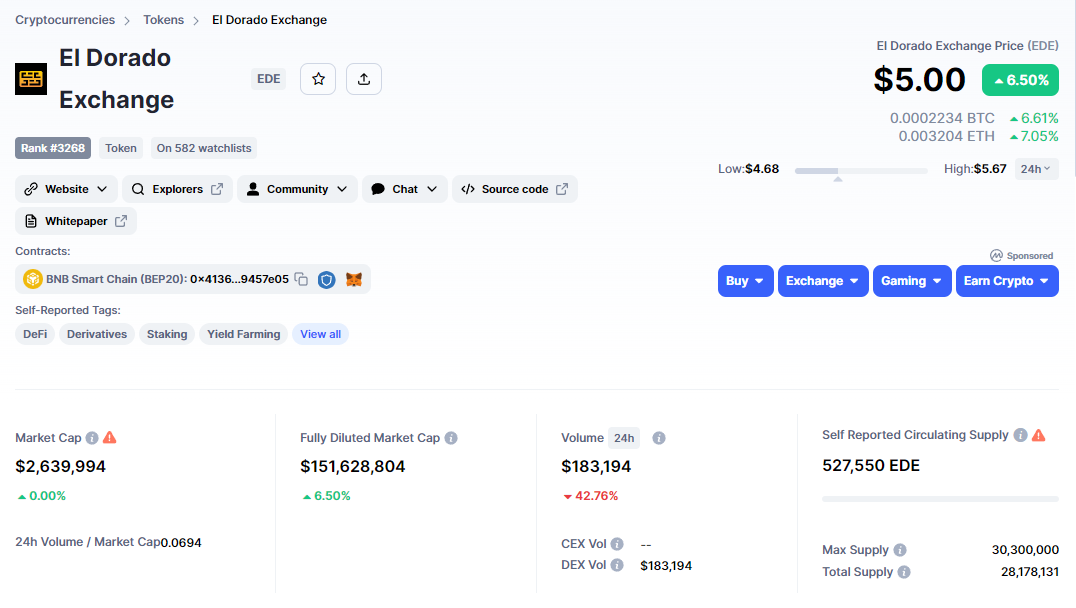Click the EDE symbol badge

click(268, 79)
